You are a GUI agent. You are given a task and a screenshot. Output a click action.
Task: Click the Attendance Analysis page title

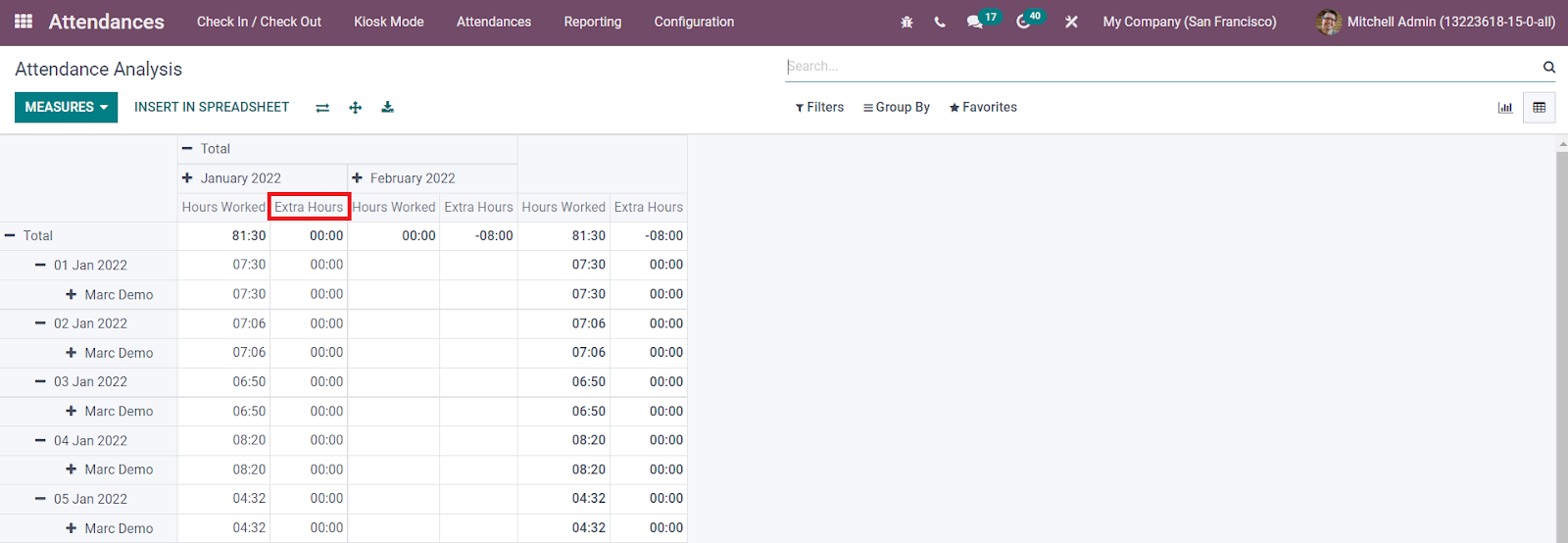[x=99, y=70]
